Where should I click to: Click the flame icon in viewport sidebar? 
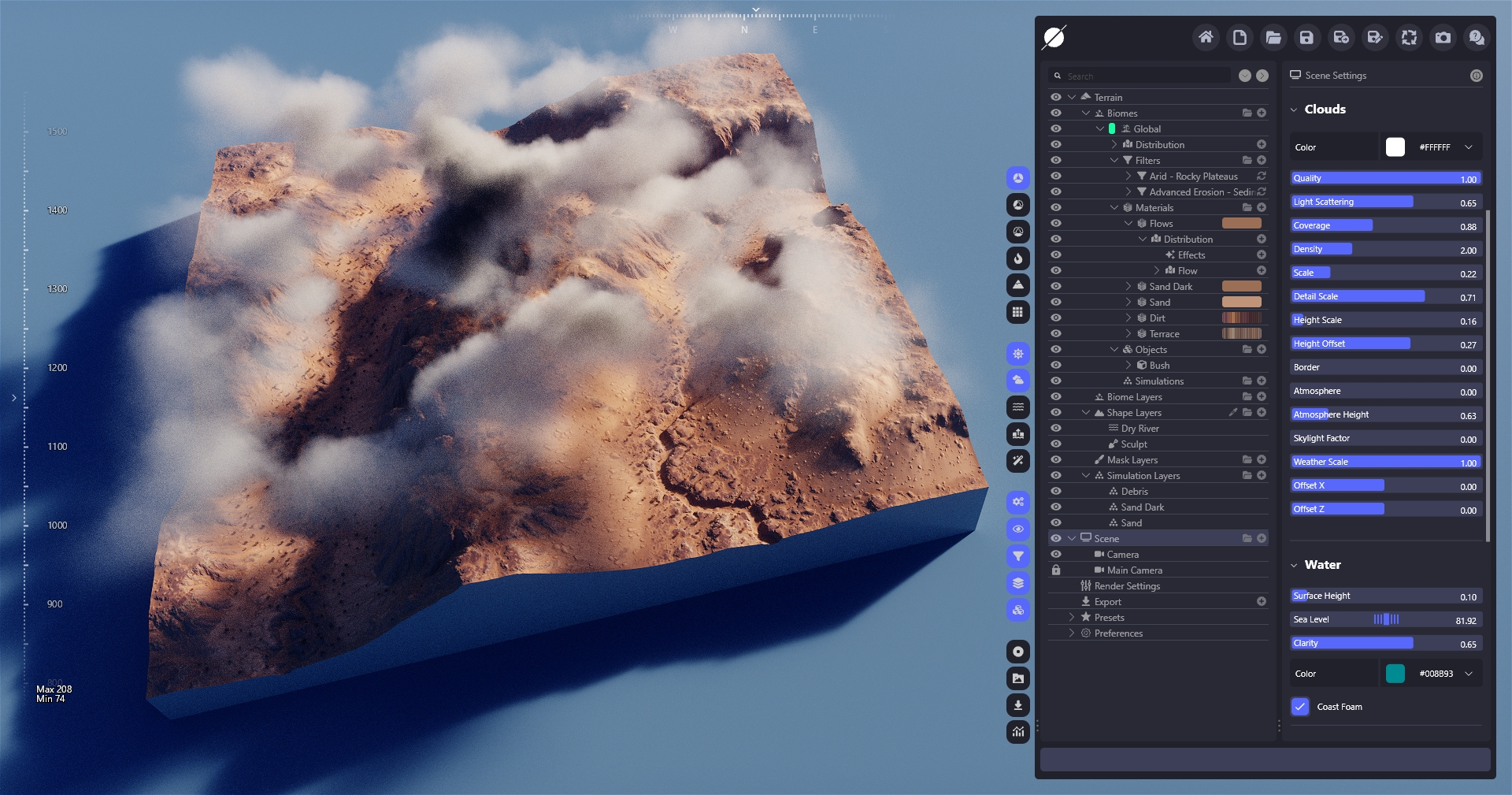click(1018, 258)
